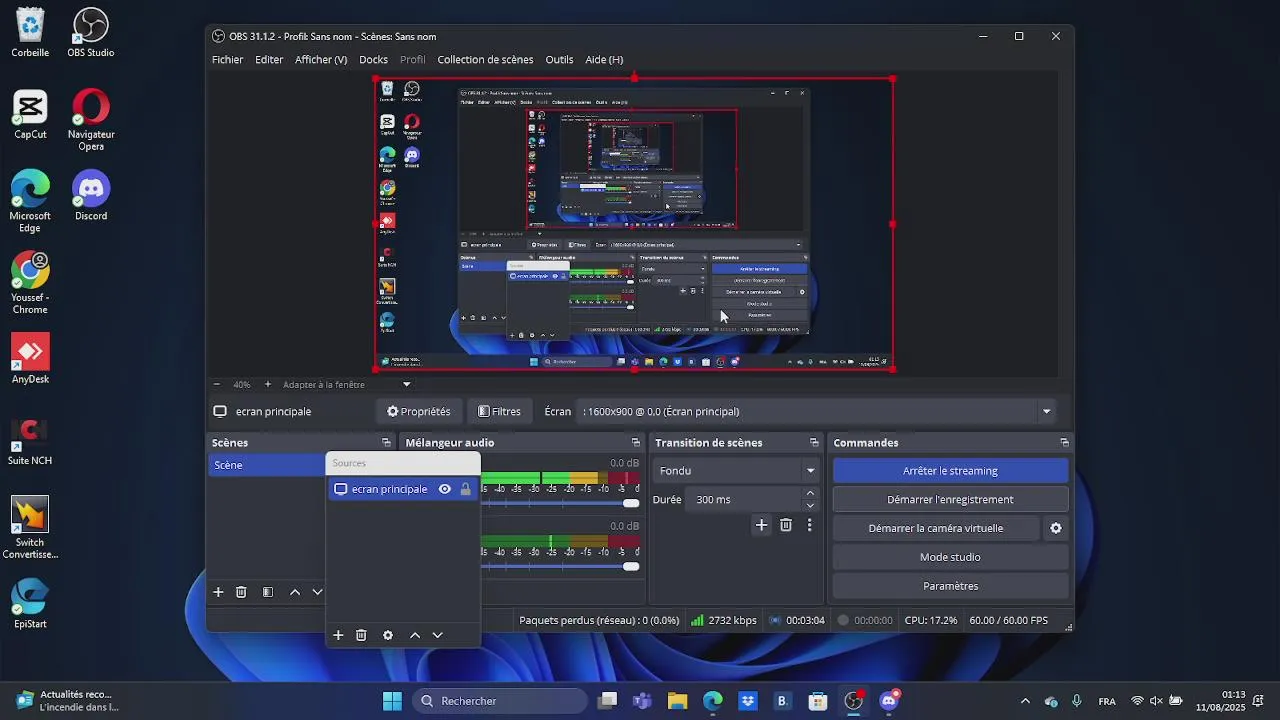Float the Scènes dock using its pop-out icon

pos(386,443)
